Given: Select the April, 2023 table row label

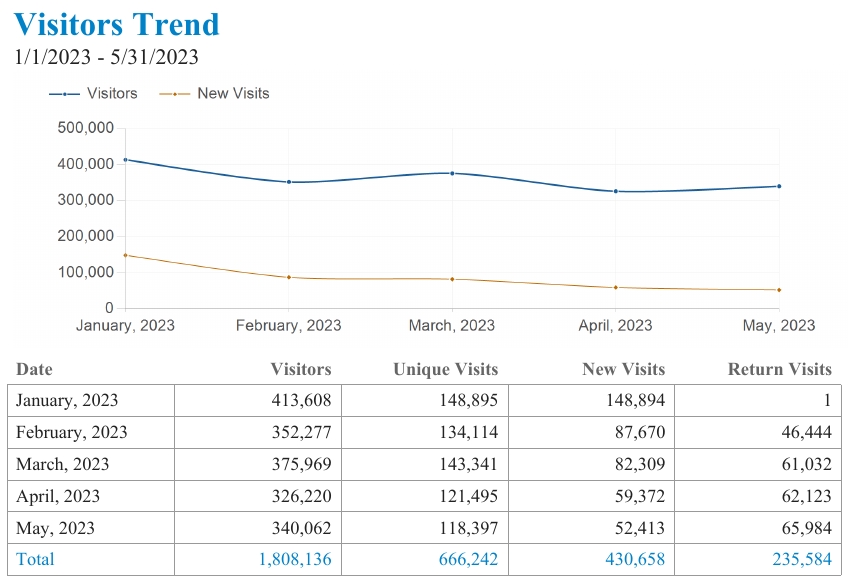Looking at the screenshot, I should click(x=58, y=497).
